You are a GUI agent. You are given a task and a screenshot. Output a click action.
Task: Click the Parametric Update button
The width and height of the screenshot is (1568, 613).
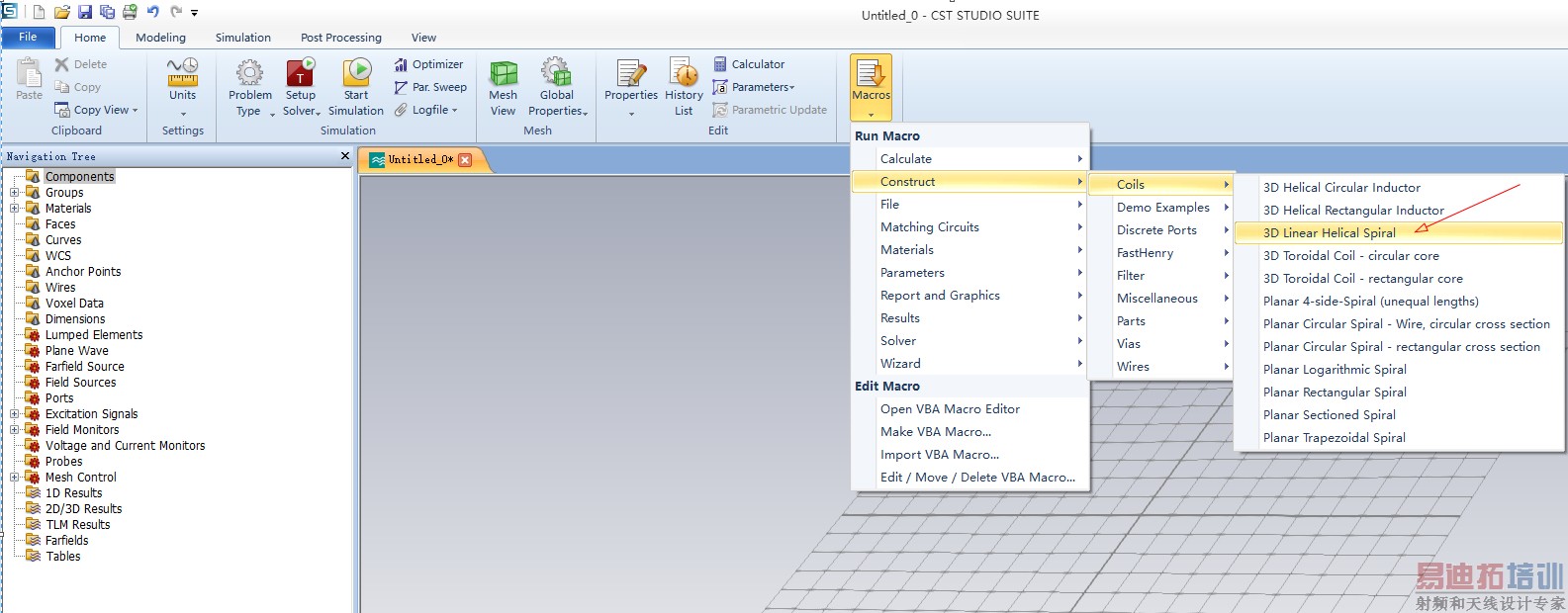coord(770,110)
